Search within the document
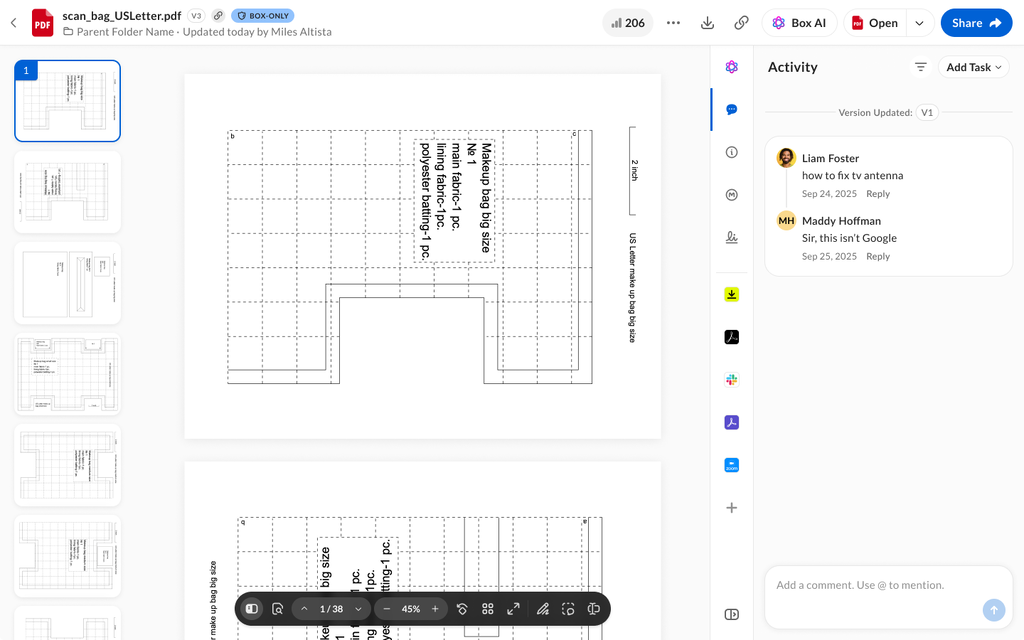The width and height of the screenshot is (1024, 640). [277, 609]
